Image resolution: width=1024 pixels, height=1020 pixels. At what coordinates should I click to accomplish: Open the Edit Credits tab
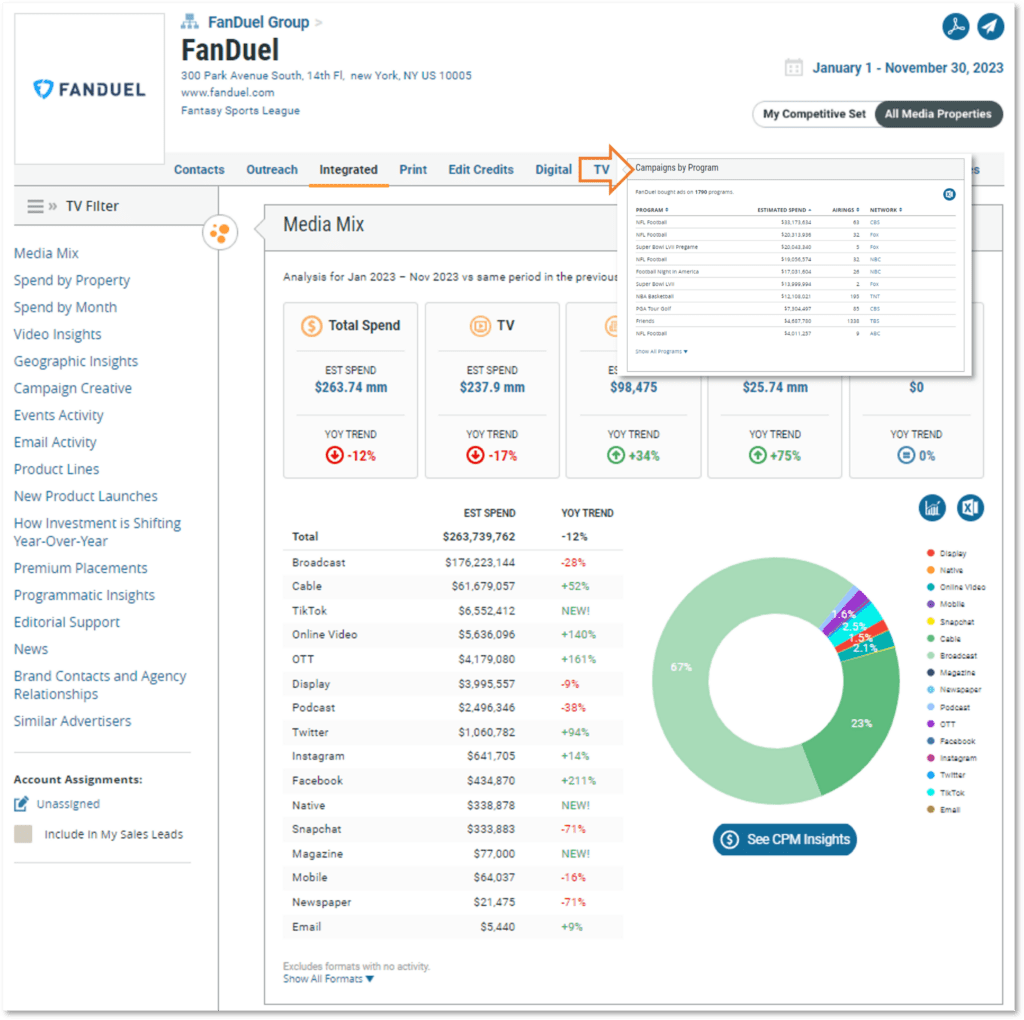[x=481, y=170]
